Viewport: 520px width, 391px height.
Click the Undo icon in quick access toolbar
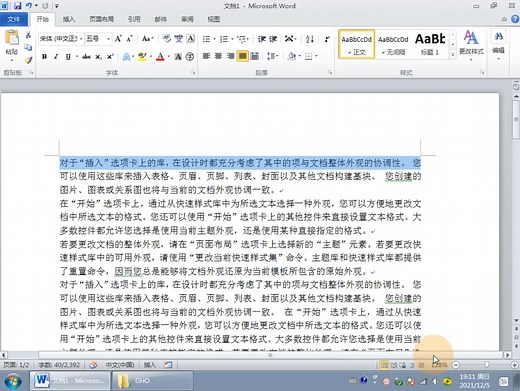(x=29, y=6)
